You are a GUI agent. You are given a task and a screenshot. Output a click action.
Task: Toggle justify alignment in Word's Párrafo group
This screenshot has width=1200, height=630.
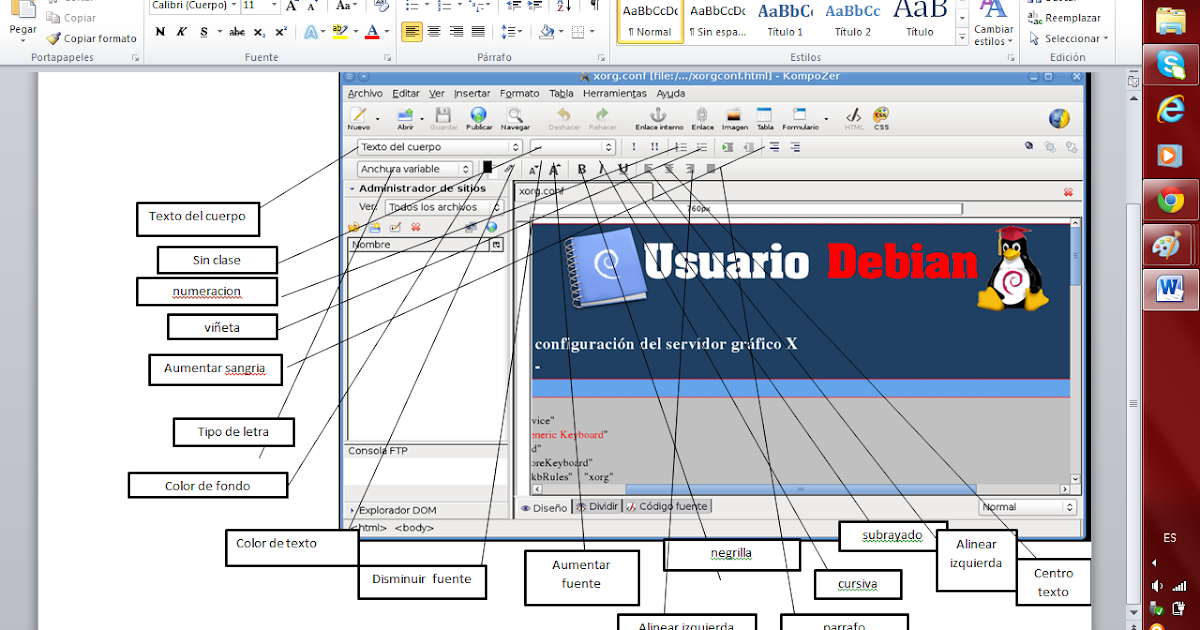click(x=478, y=32)
